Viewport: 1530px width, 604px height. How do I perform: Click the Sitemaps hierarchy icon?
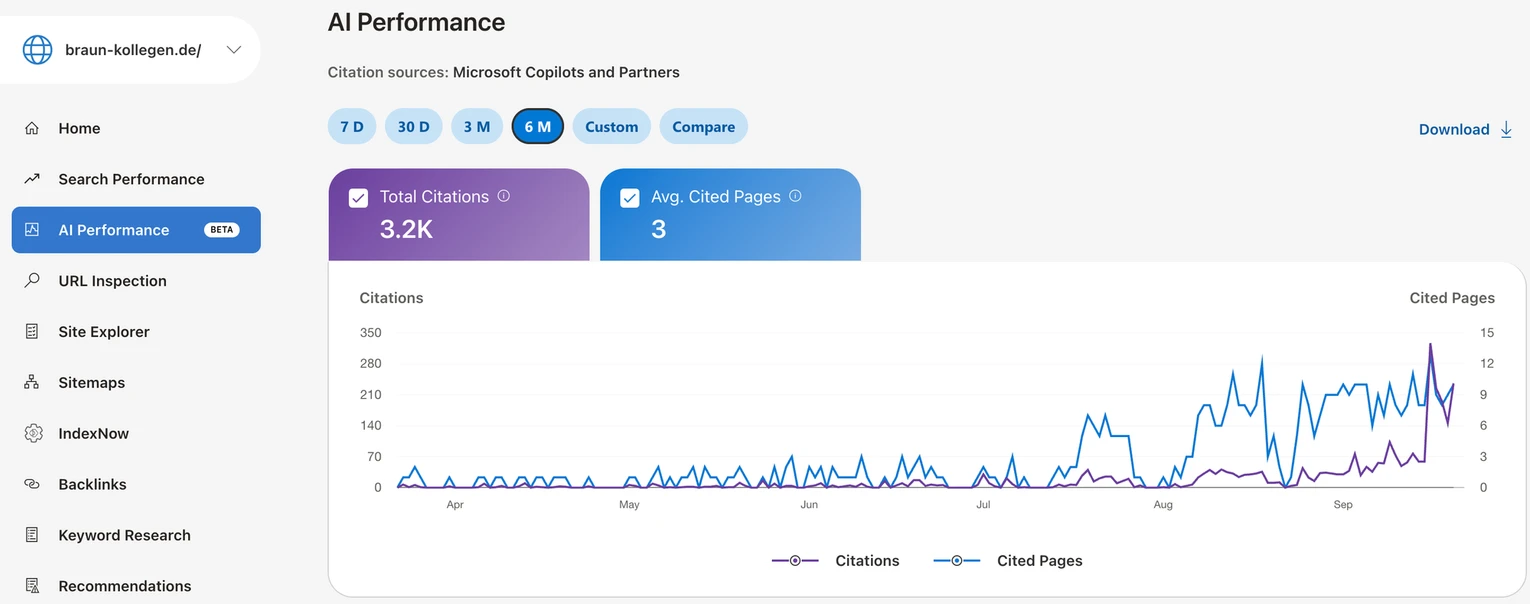(x=32, y=383)
